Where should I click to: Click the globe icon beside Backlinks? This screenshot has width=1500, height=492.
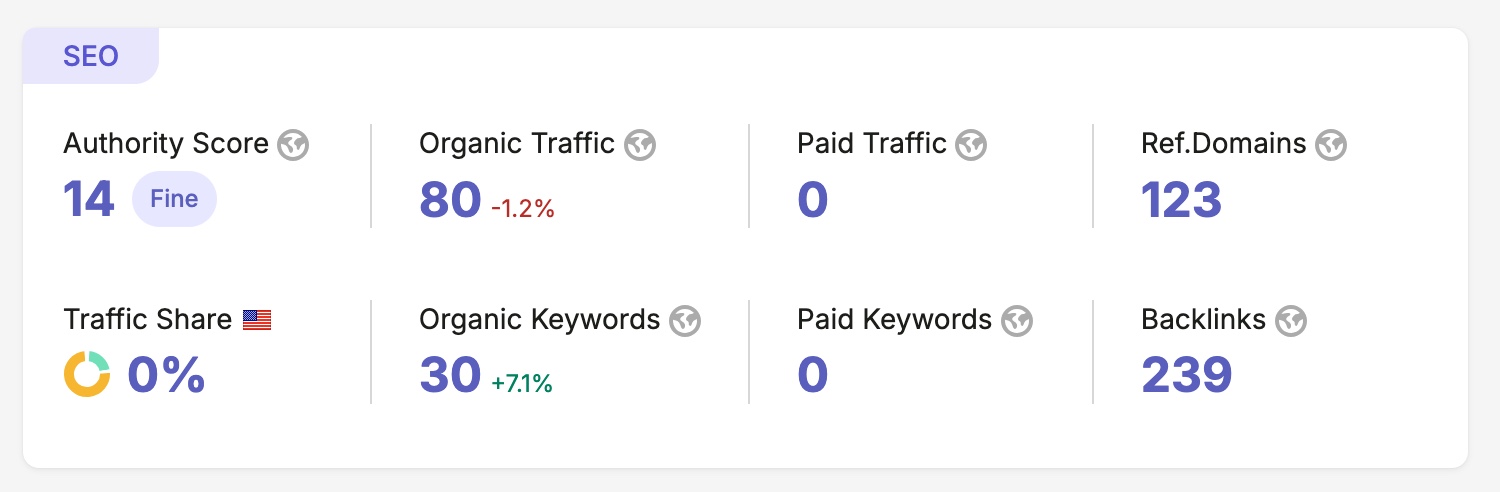[x=1291, y=321]
